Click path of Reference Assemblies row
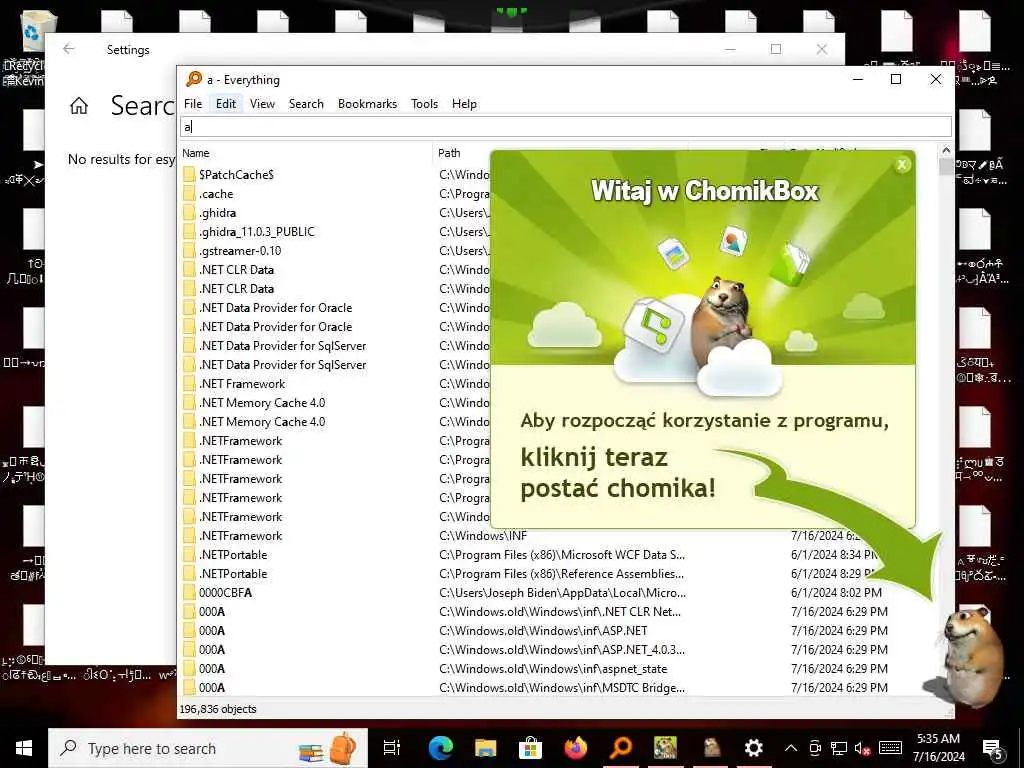The height and width of the screenshot is (768, 1024). pyautogui.click(x=562, y=573)
